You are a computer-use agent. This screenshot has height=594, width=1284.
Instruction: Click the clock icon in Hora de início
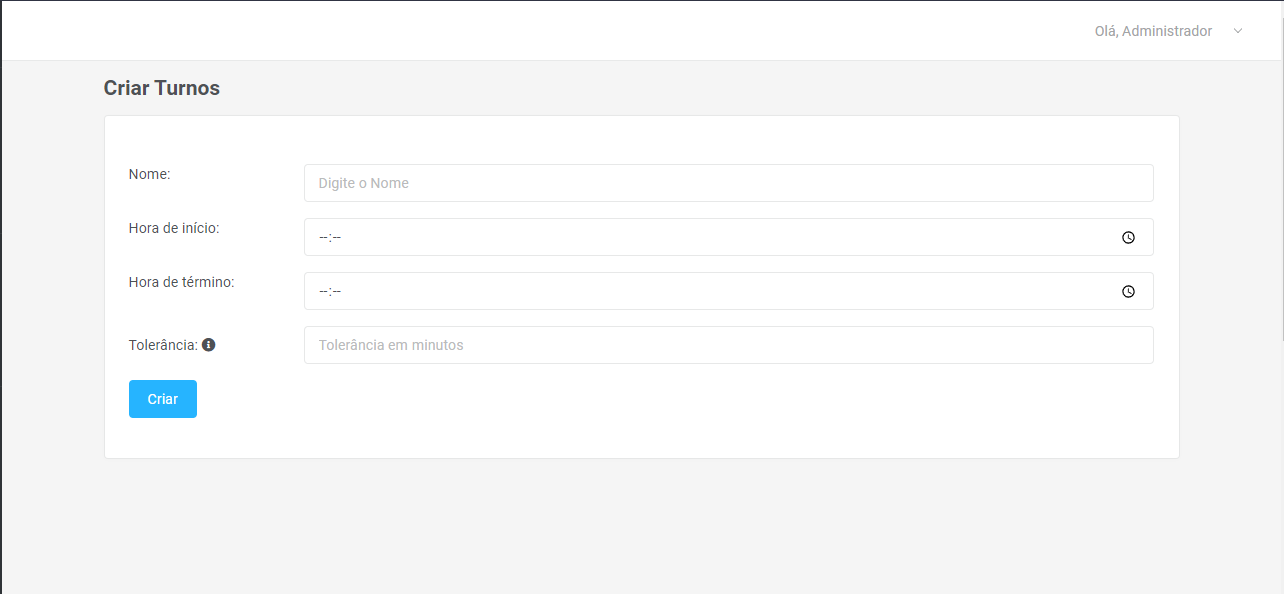(x=1128, y=238)
